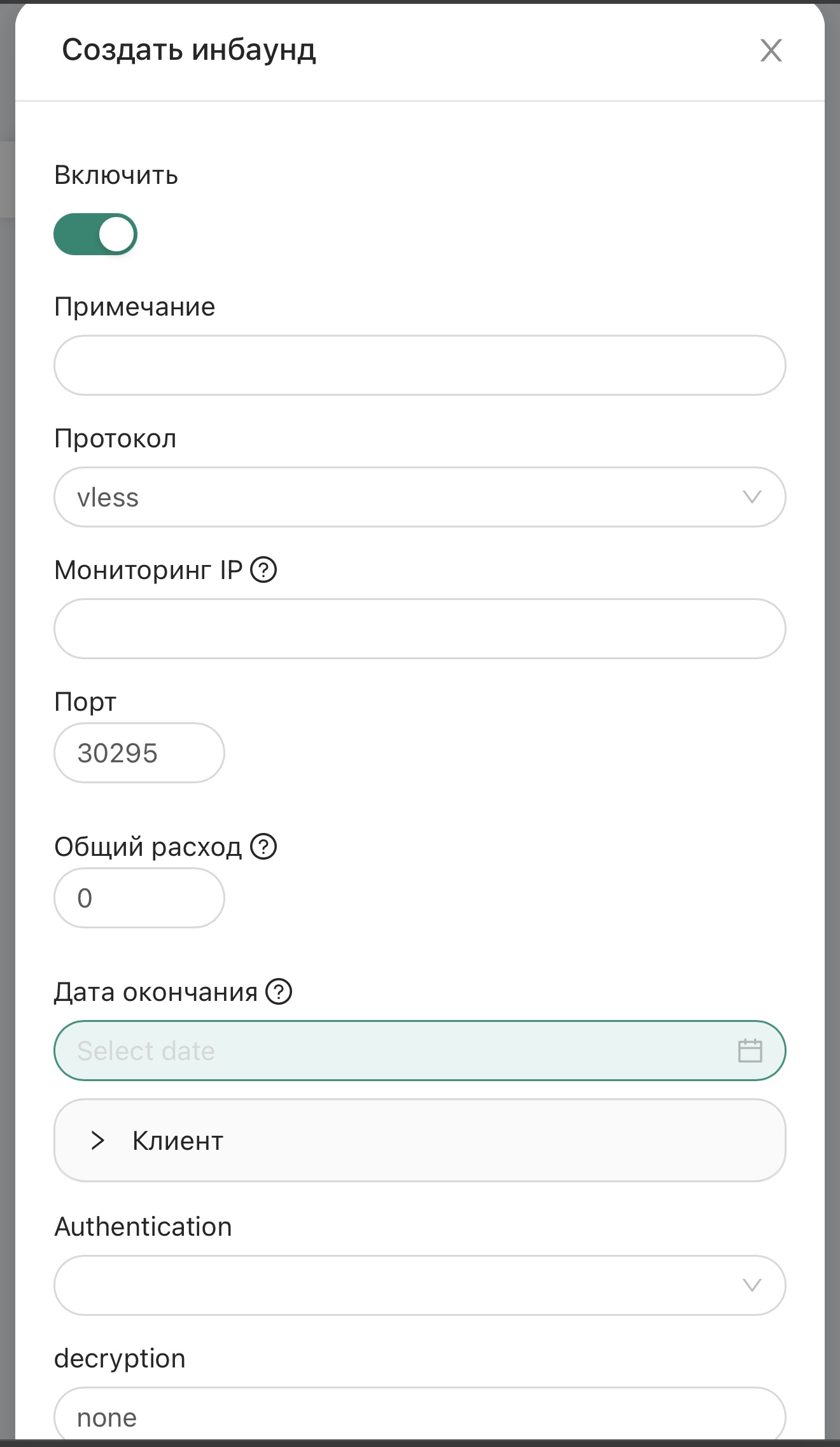Click the Authentication dropdown arrow icon
The width and height of the screenshot is (840, 1447).
coord(752,1285)
